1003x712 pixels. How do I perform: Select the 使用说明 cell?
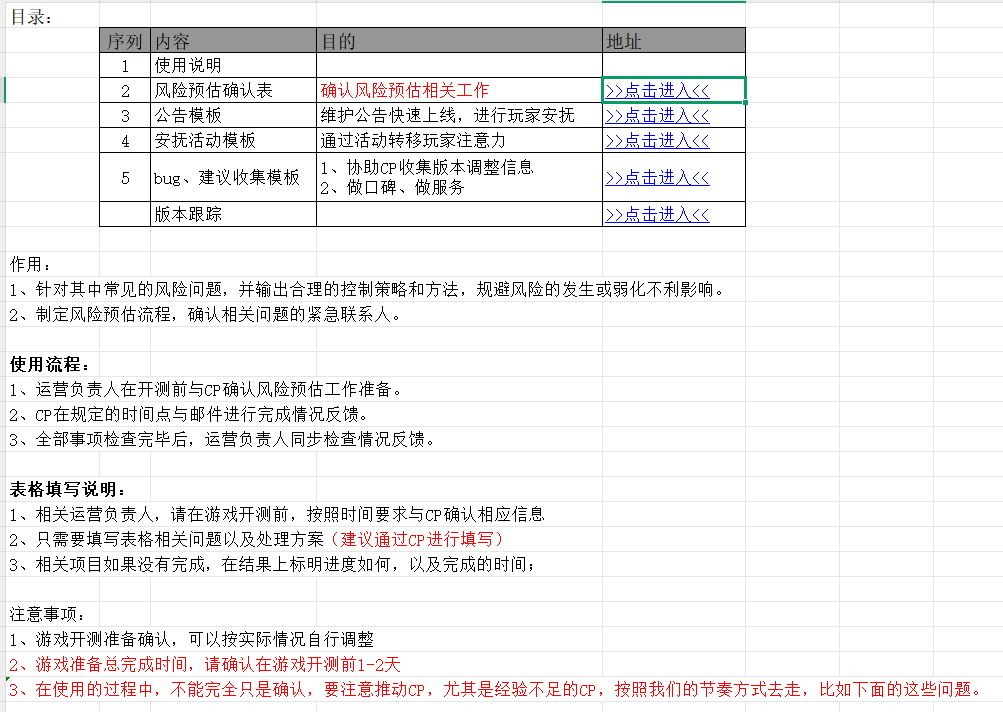(233, 65)
